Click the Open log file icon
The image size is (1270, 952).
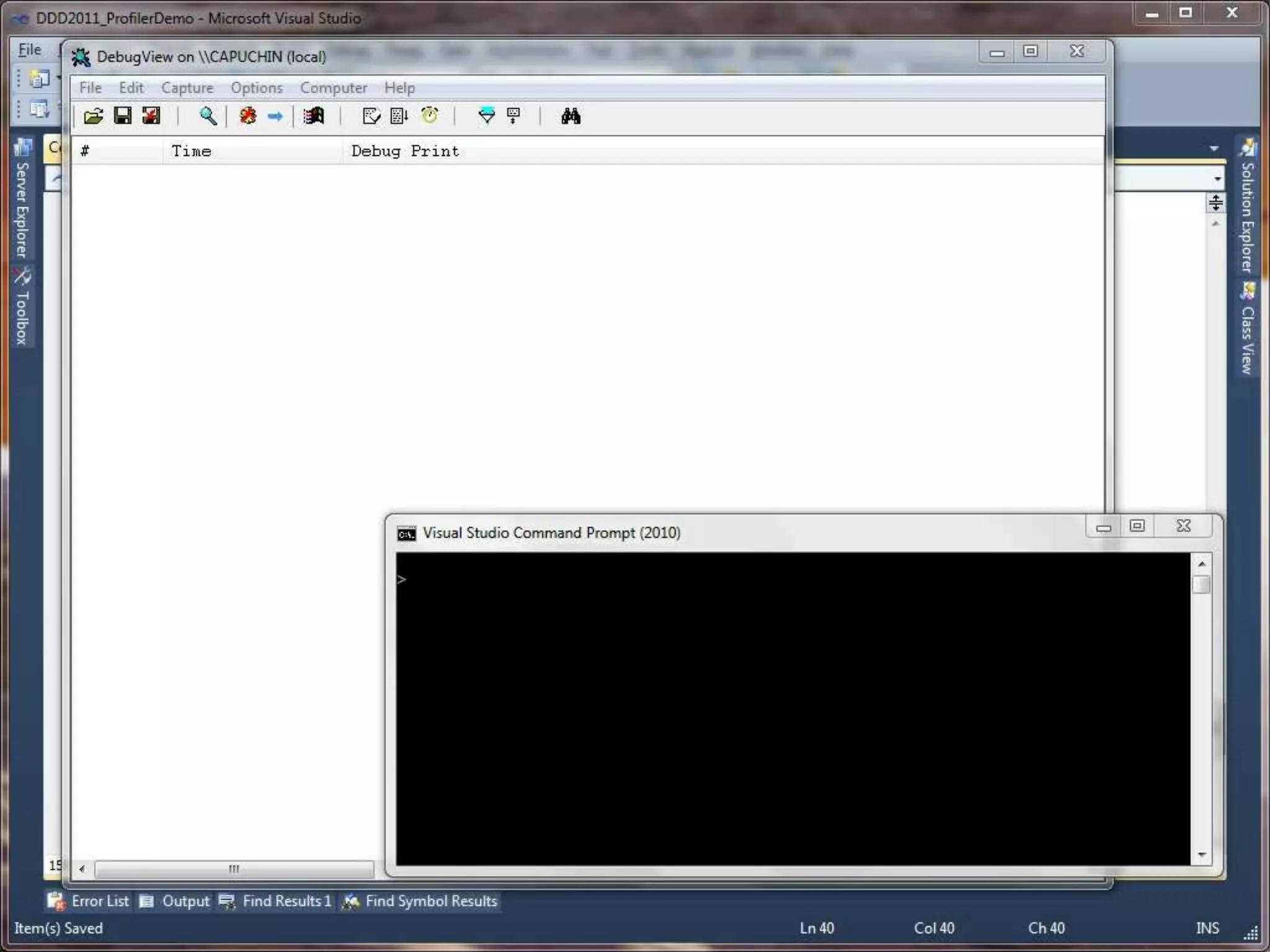point(94,116)
